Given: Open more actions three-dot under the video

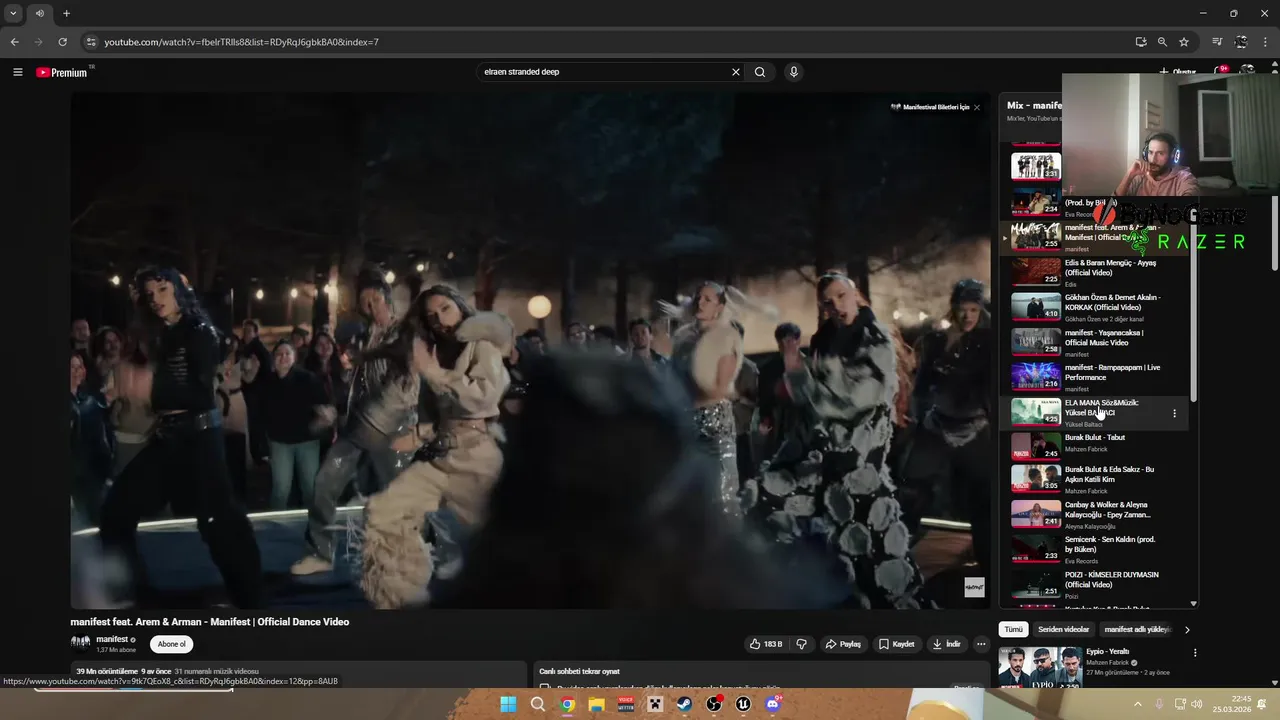Looking at the screenshot, I should 981,644.
